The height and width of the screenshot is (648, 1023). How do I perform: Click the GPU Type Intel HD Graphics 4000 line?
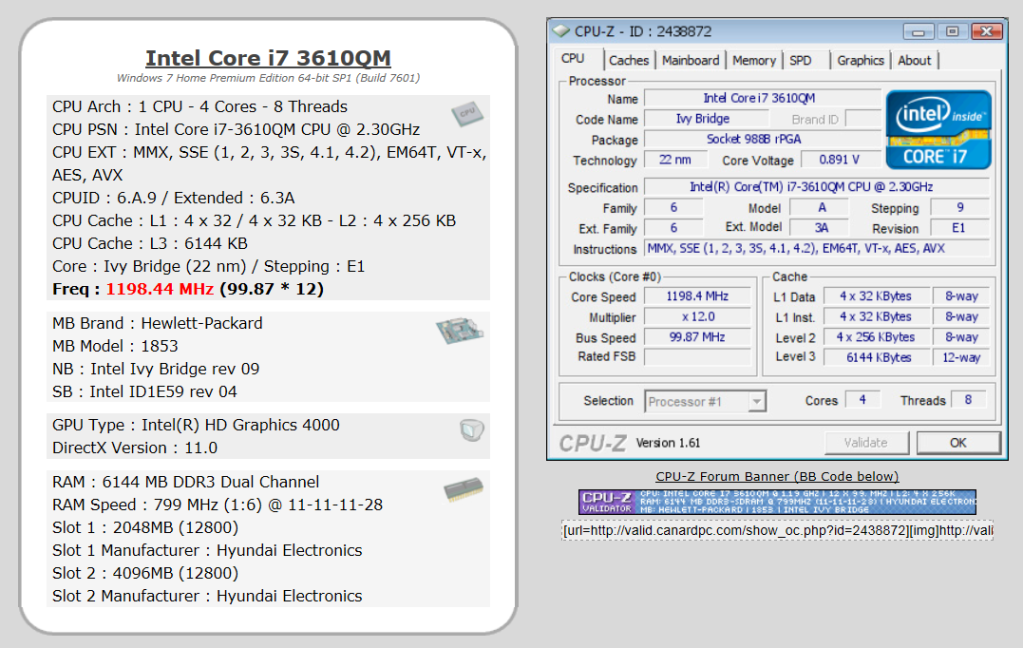(196, 425)
